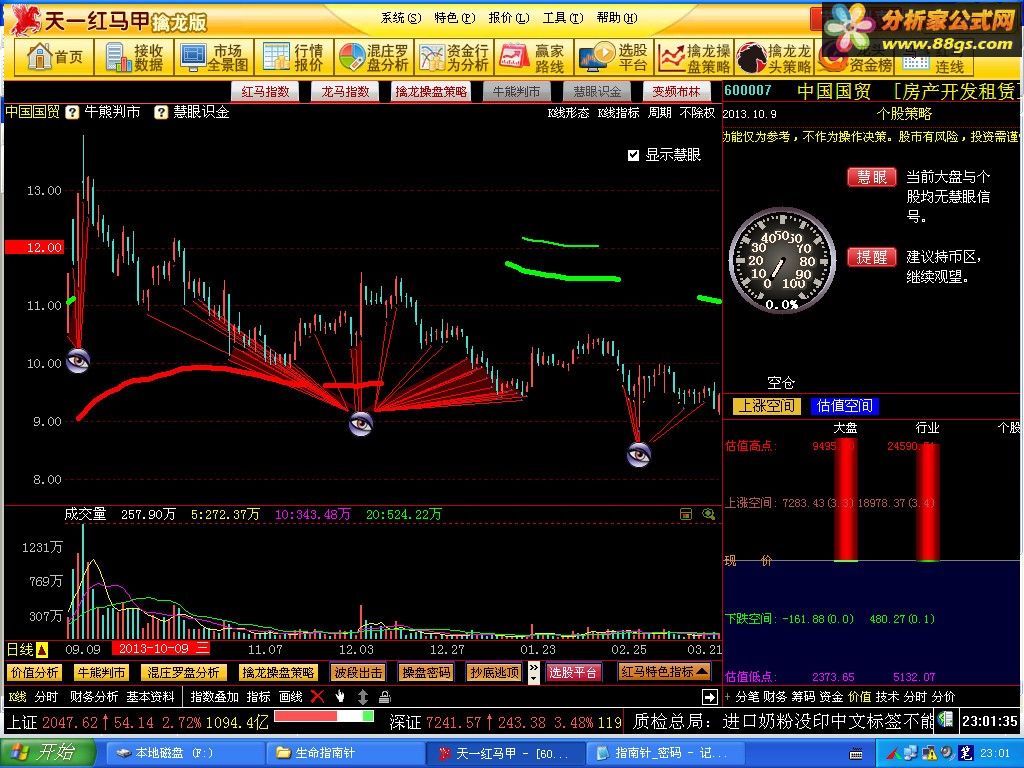Open the 工具(T) menu
The height and width of the screenshot is (768, 1024).
click(562, 18)
